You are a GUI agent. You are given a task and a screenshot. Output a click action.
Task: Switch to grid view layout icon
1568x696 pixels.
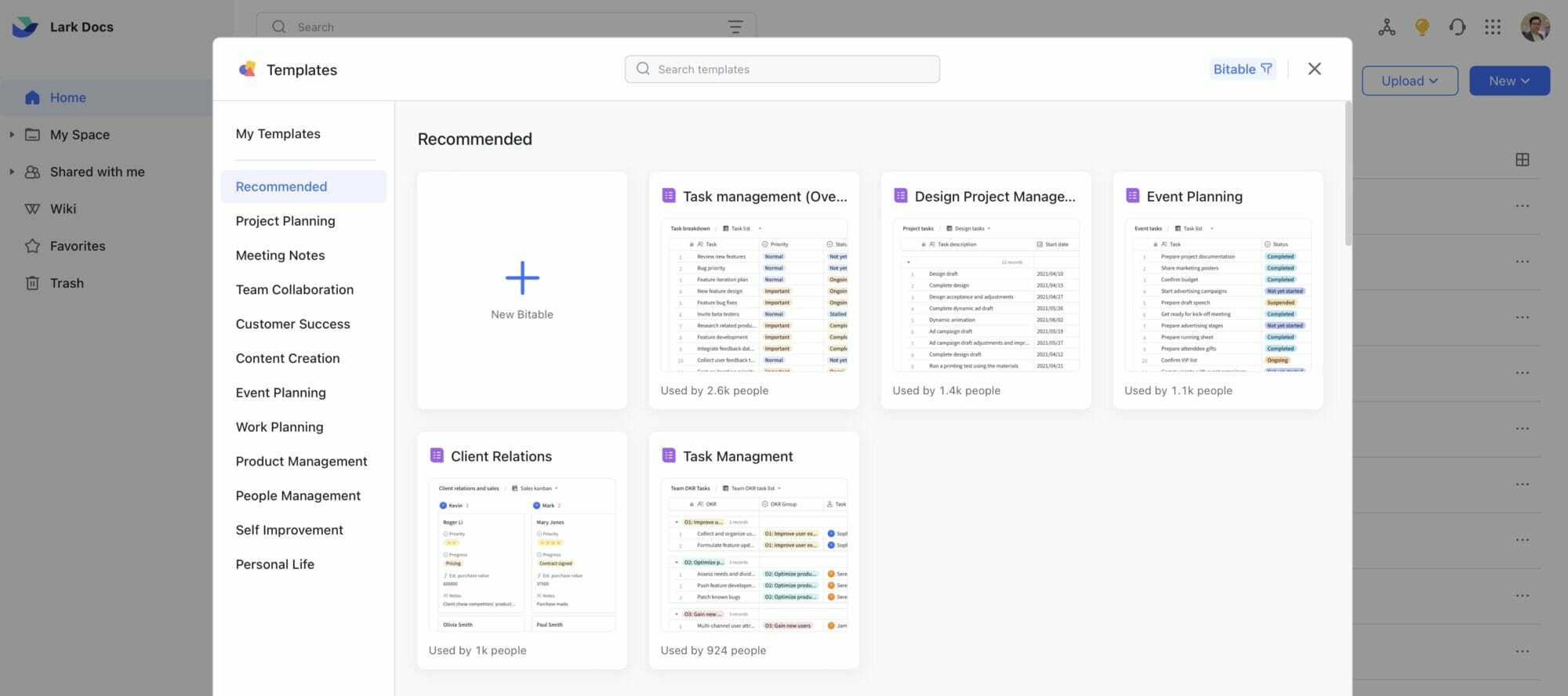(1523, 160)
